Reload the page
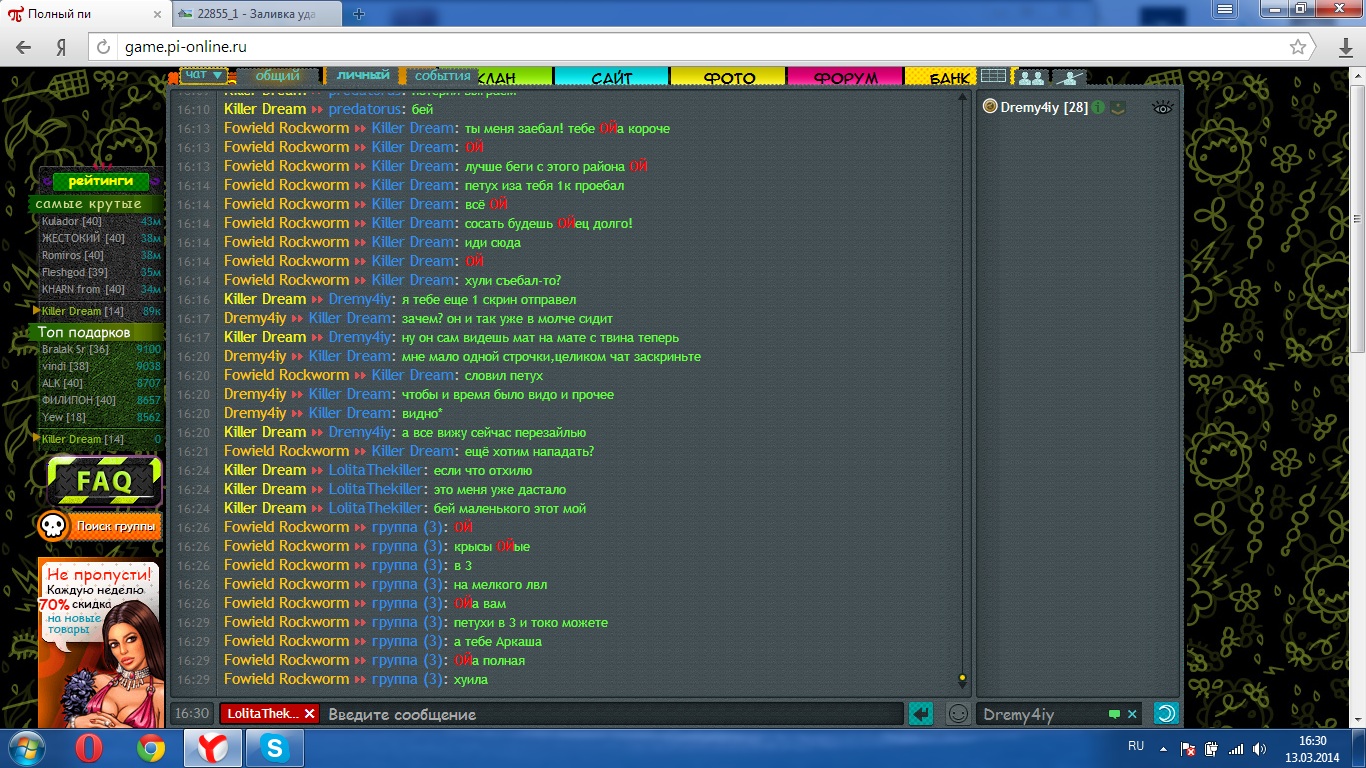Viewport: 1366px width, 768px height. (102, 47)
